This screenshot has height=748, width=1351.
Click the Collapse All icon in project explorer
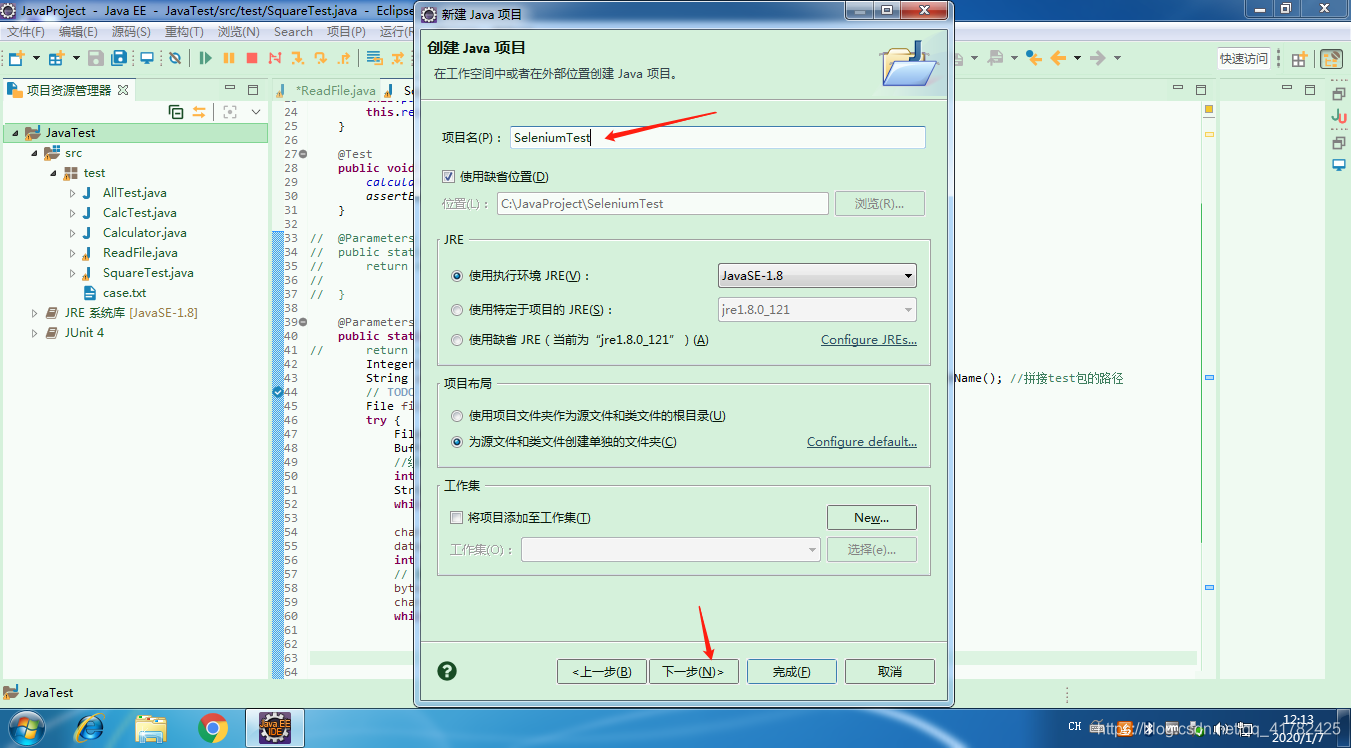[176, 112]
